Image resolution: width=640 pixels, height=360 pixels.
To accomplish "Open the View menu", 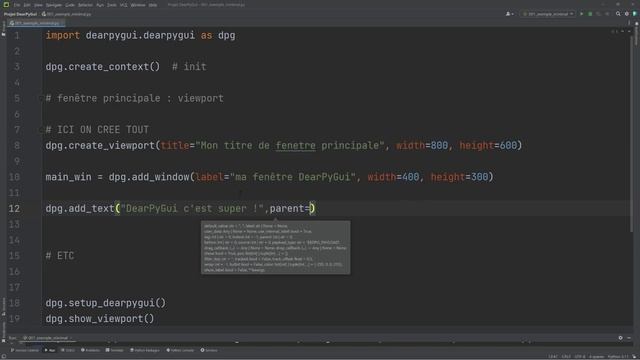I will click(38, 5).
